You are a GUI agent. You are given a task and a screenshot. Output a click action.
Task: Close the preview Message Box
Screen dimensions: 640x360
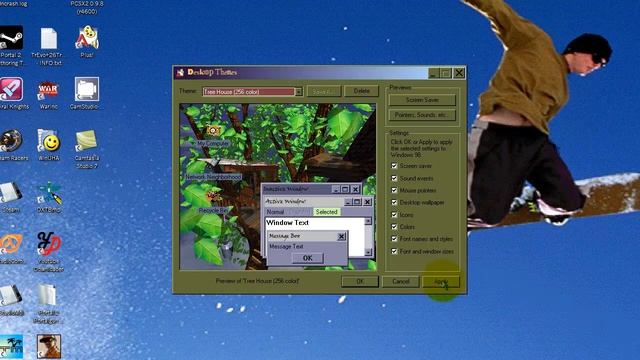coord(341,236)
